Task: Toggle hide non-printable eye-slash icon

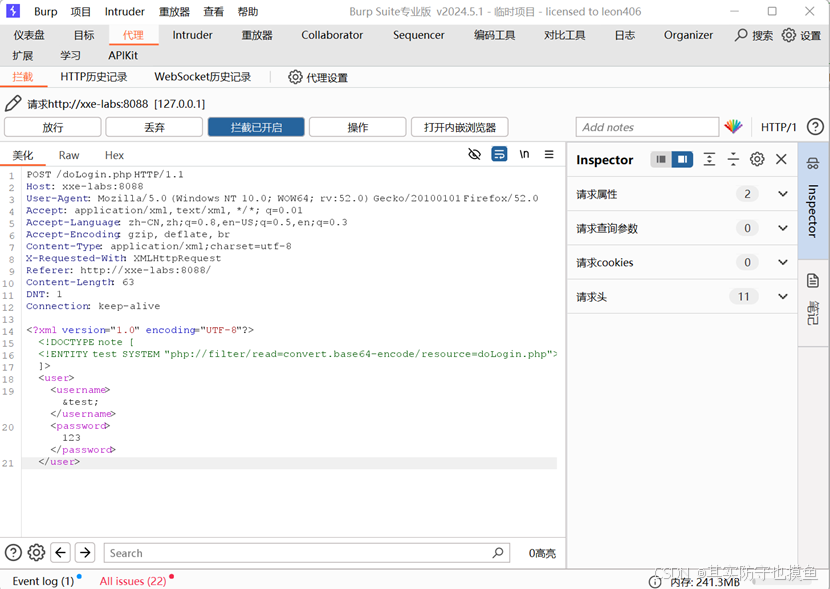Action: (475, 154)
